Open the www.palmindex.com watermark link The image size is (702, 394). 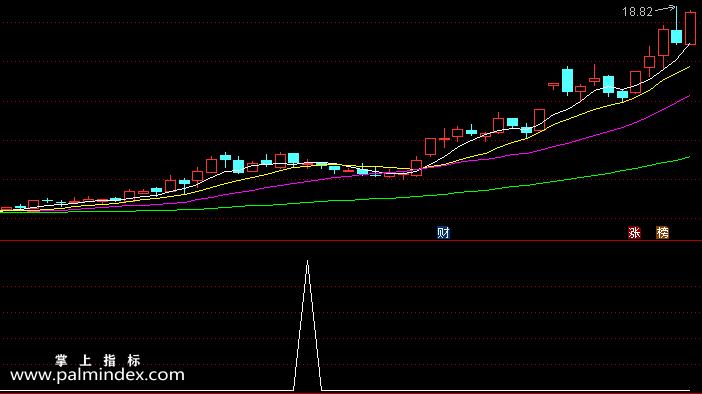click(97, 375)
